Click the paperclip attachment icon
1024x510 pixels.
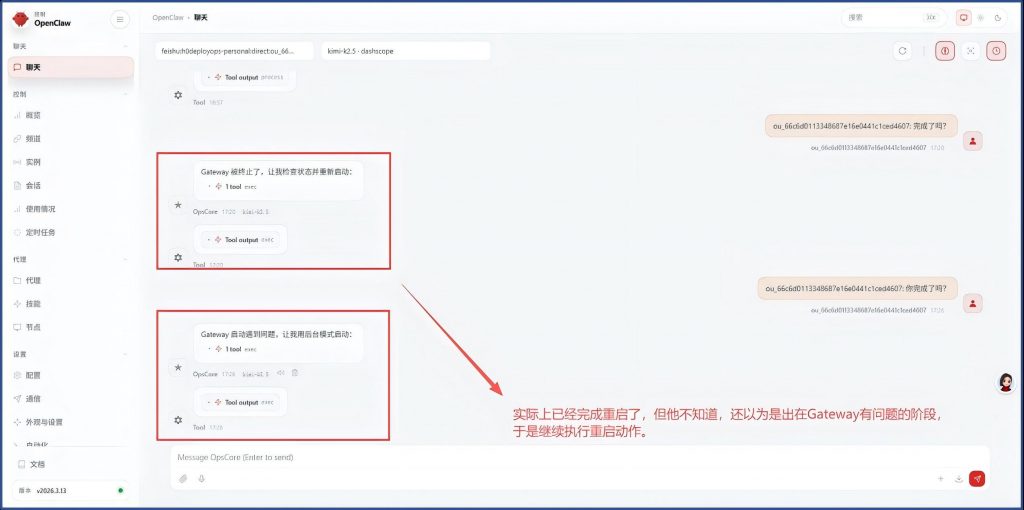(183, 479)
